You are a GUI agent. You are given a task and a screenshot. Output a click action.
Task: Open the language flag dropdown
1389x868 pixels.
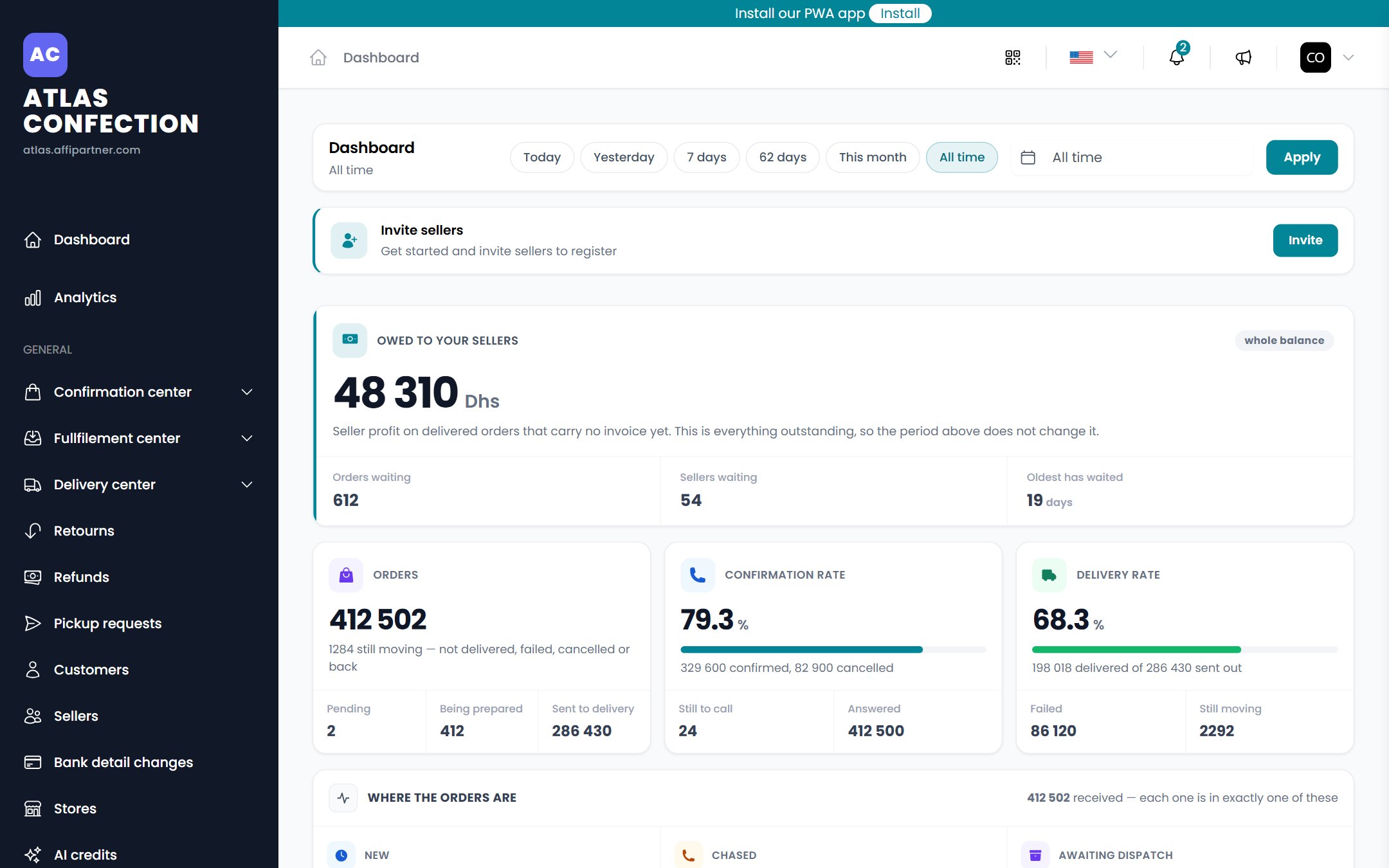(1093, 57)
